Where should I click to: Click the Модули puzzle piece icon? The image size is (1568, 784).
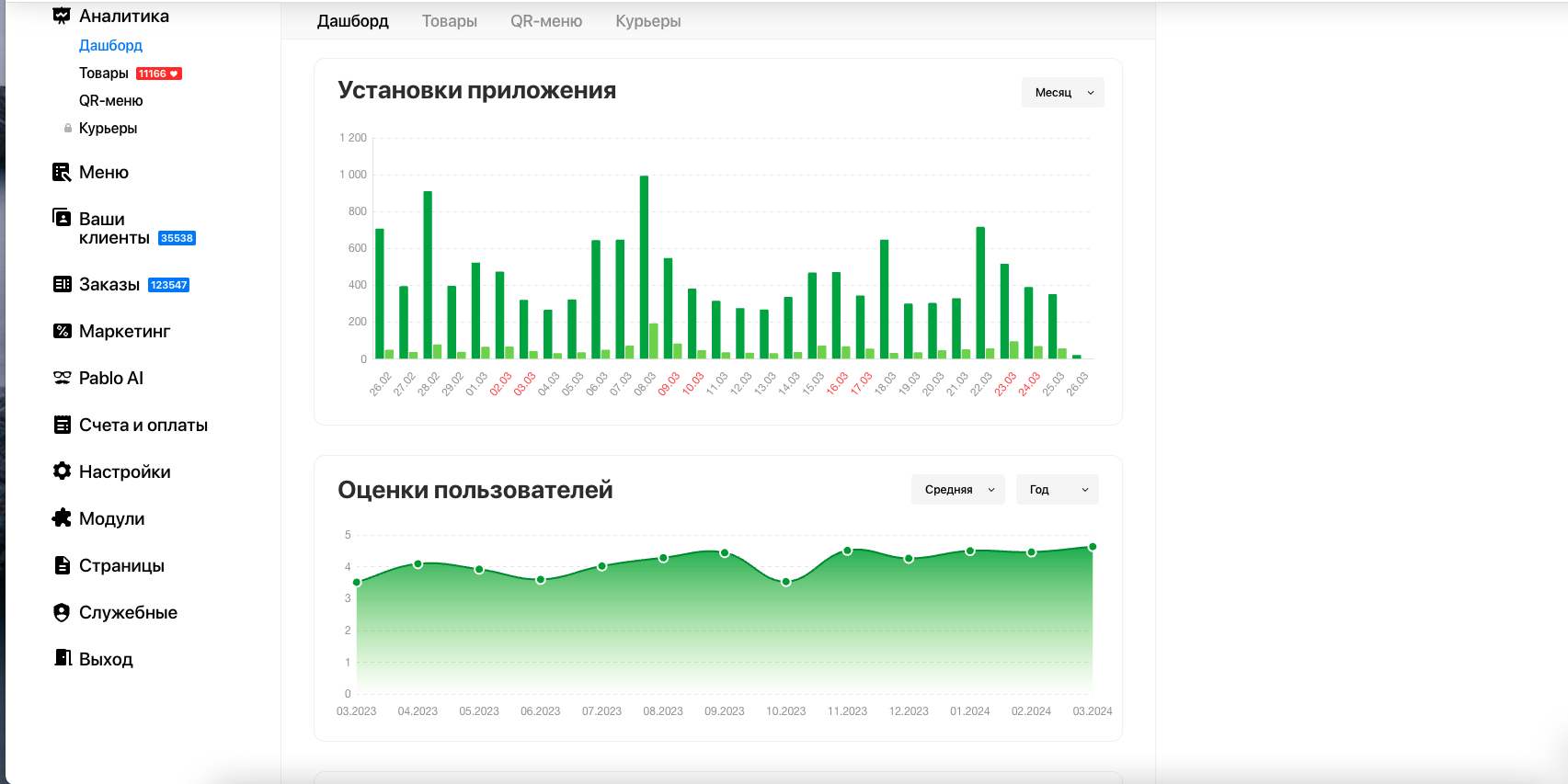[62, 518]
